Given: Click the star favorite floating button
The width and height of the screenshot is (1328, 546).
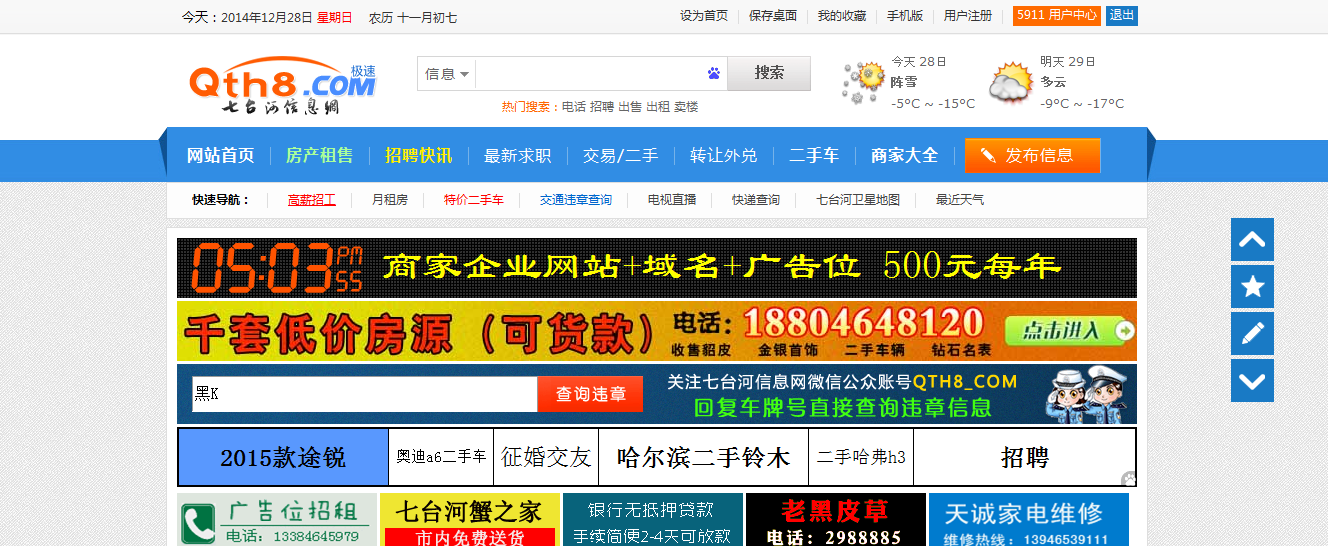Looking at the screenshot, I should coord(1252,287).
